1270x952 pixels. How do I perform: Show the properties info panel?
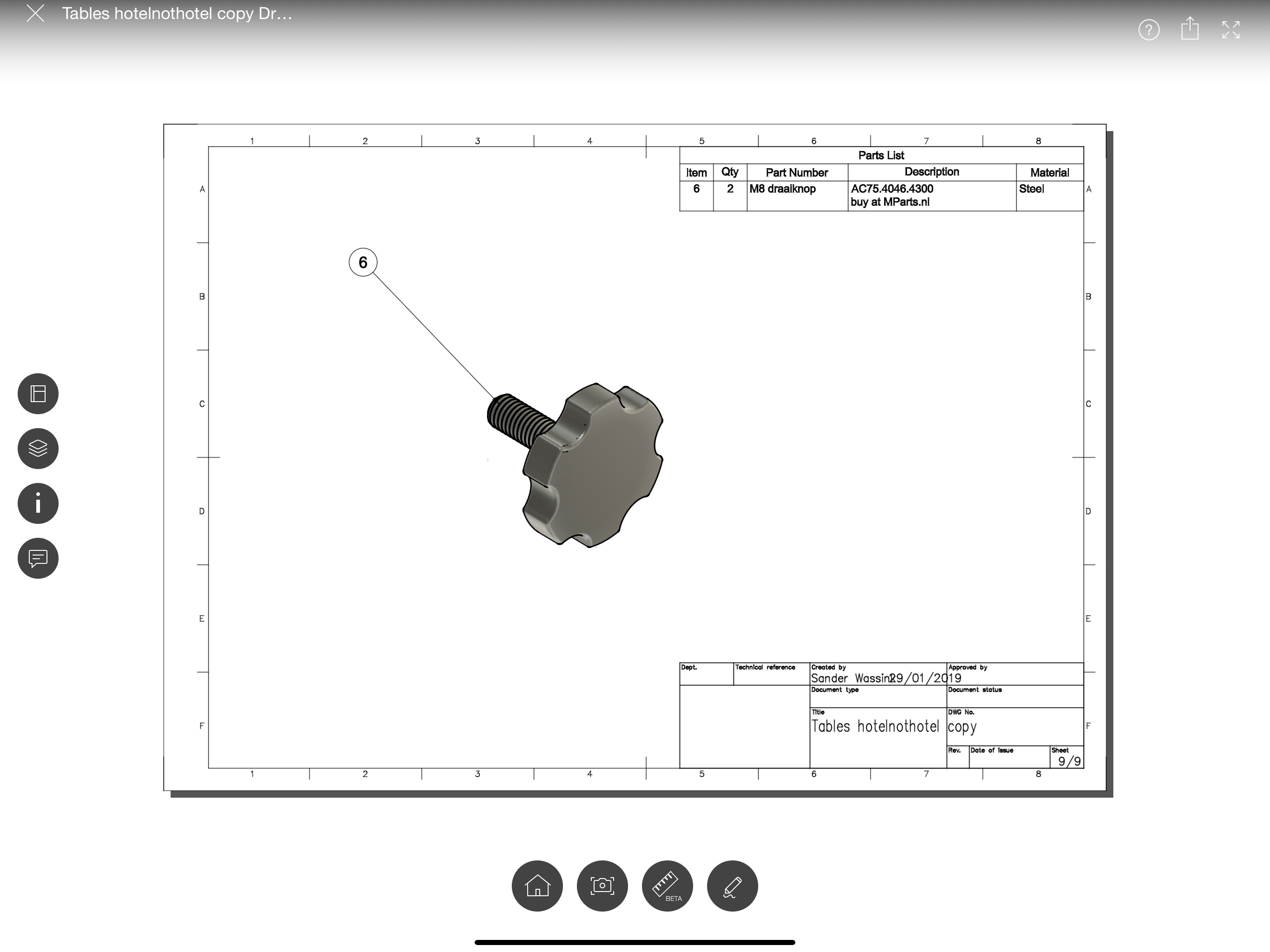(x=38, y=503)
